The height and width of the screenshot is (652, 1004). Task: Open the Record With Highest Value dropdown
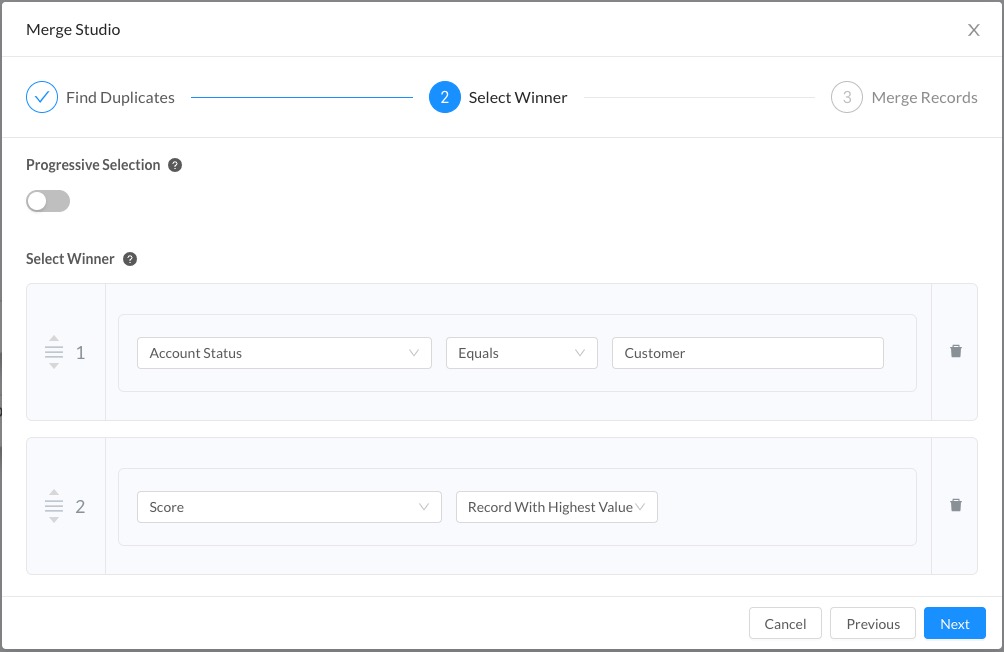pyautogui.click(x=556, y=507)
